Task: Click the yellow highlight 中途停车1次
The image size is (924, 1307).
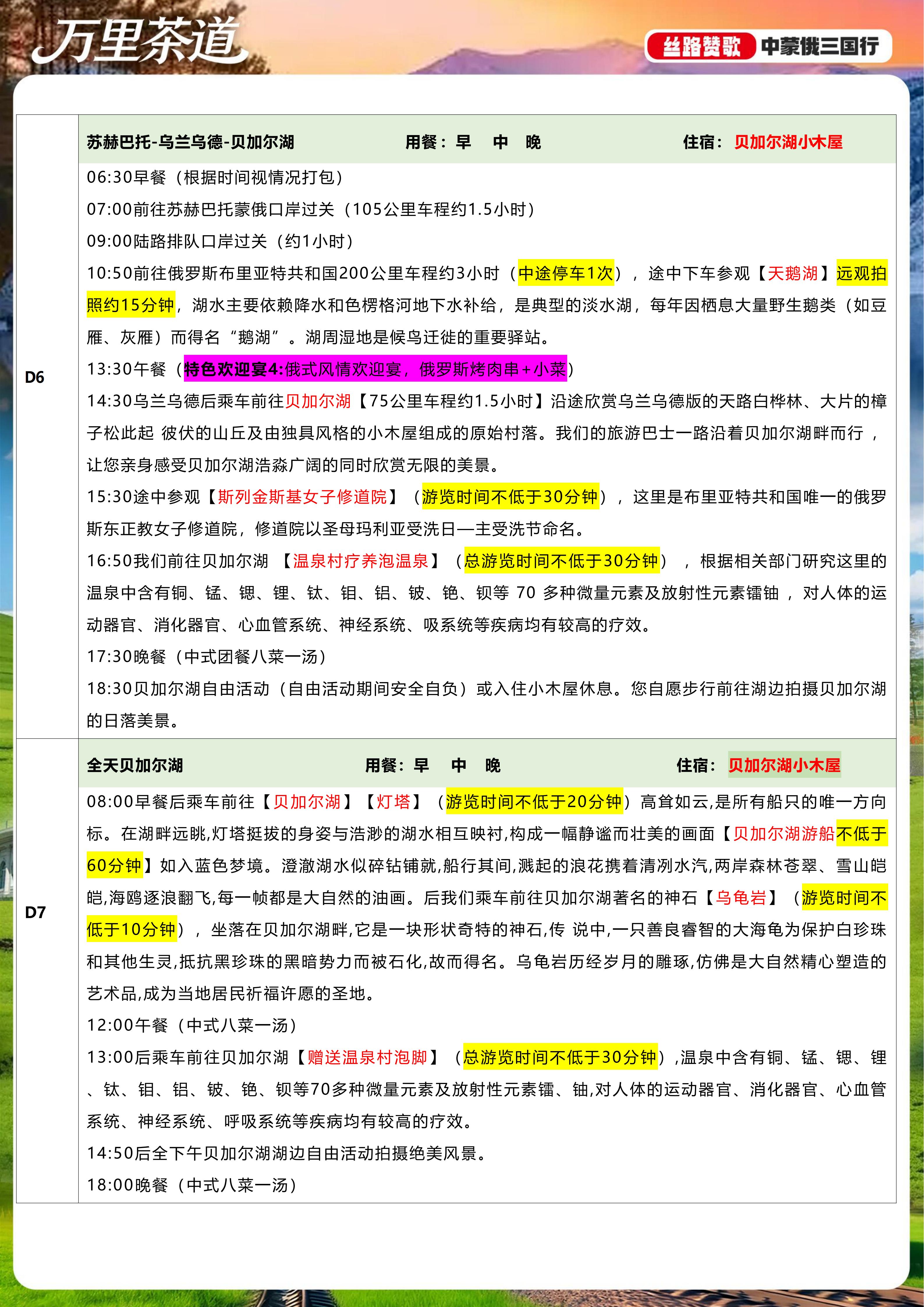Action: (x=565, y=273)
